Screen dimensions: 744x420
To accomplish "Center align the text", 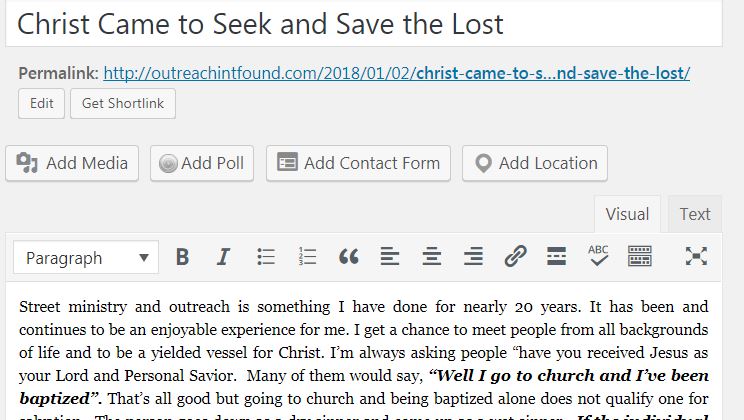I will tap(432, 257).
